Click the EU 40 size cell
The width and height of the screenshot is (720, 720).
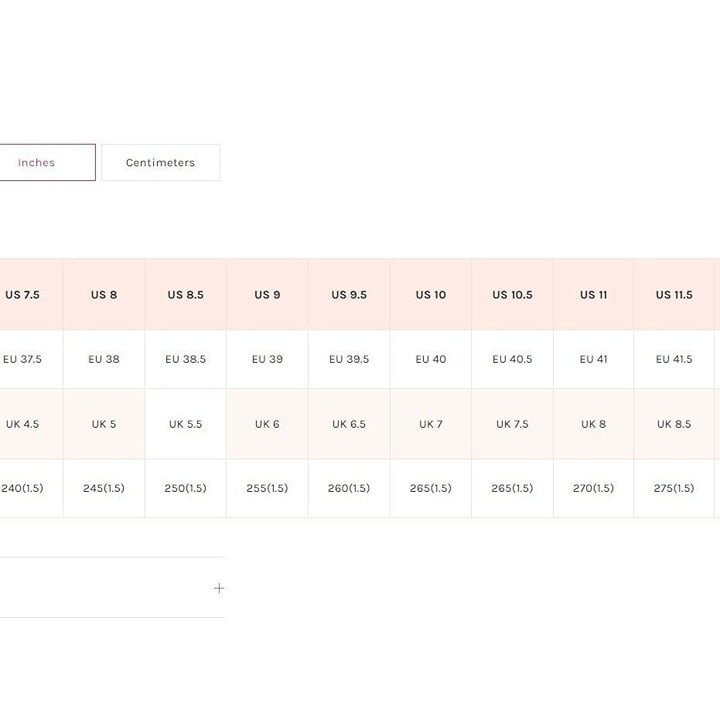(x=431, y=359)
